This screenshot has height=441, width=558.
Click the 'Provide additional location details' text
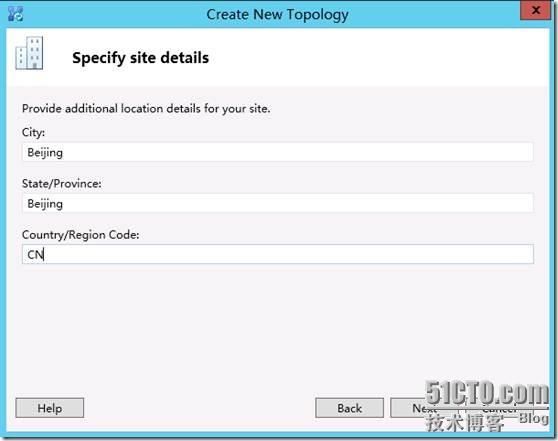point(146,109)
